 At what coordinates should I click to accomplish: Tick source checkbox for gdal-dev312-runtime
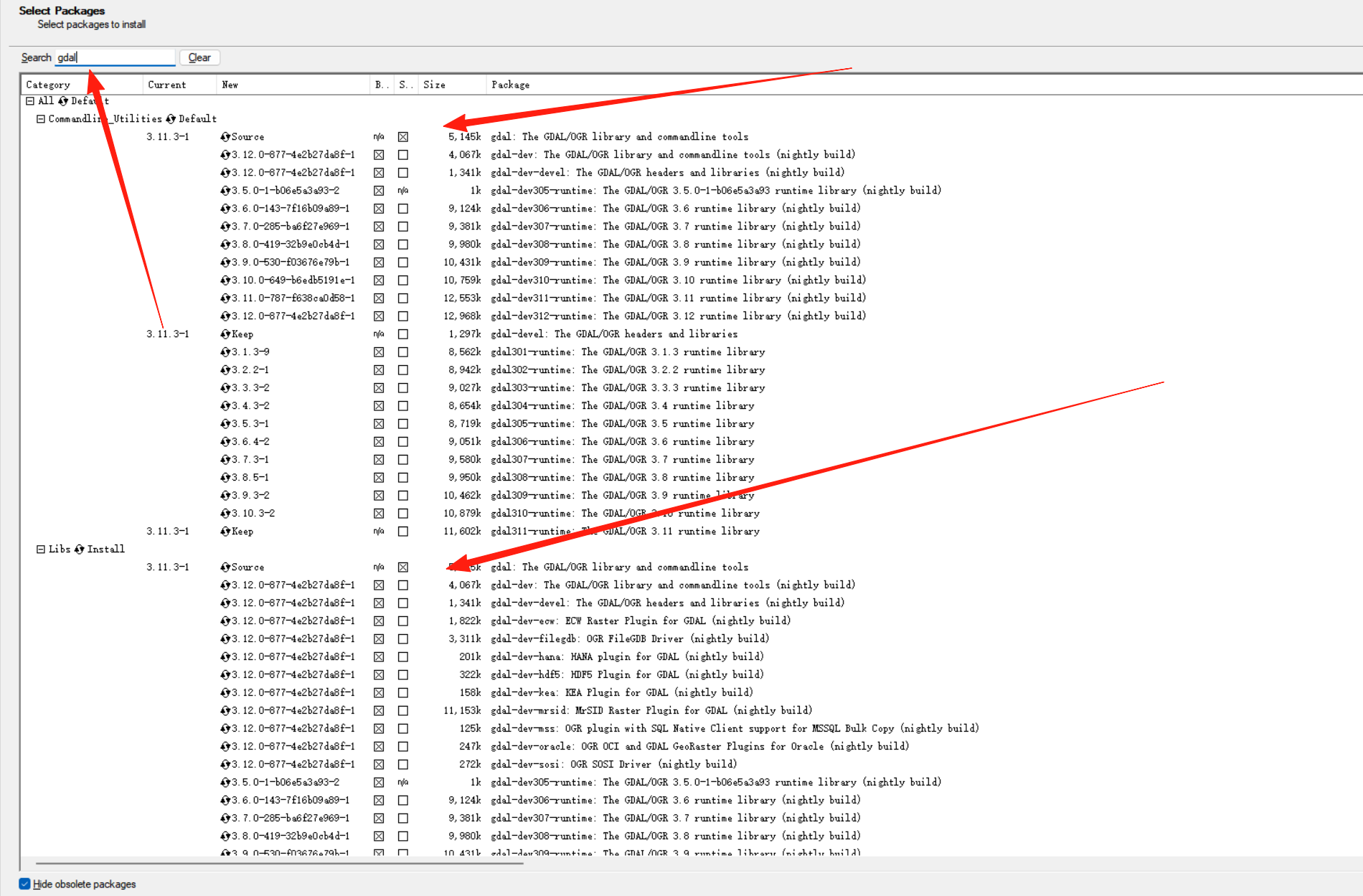403,316
